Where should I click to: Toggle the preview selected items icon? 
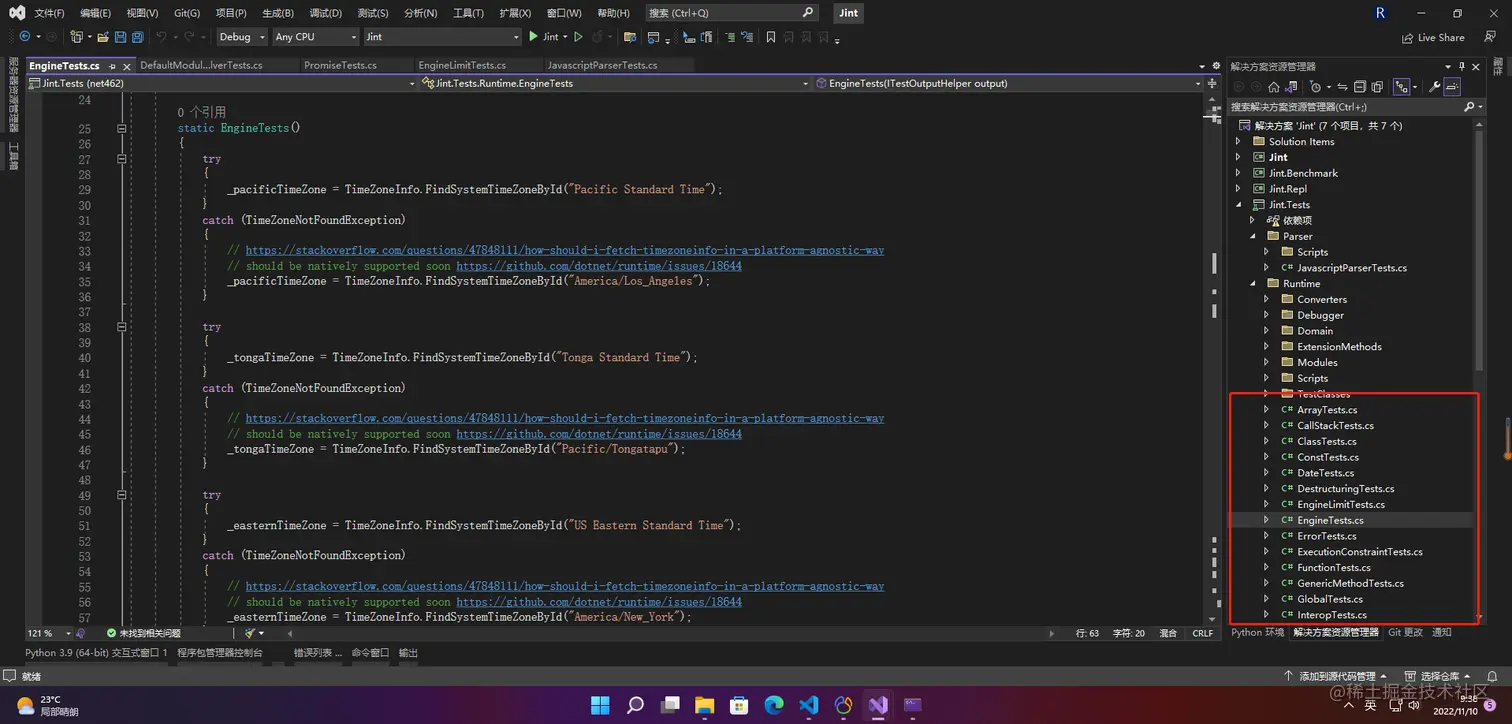[1452, 87]
